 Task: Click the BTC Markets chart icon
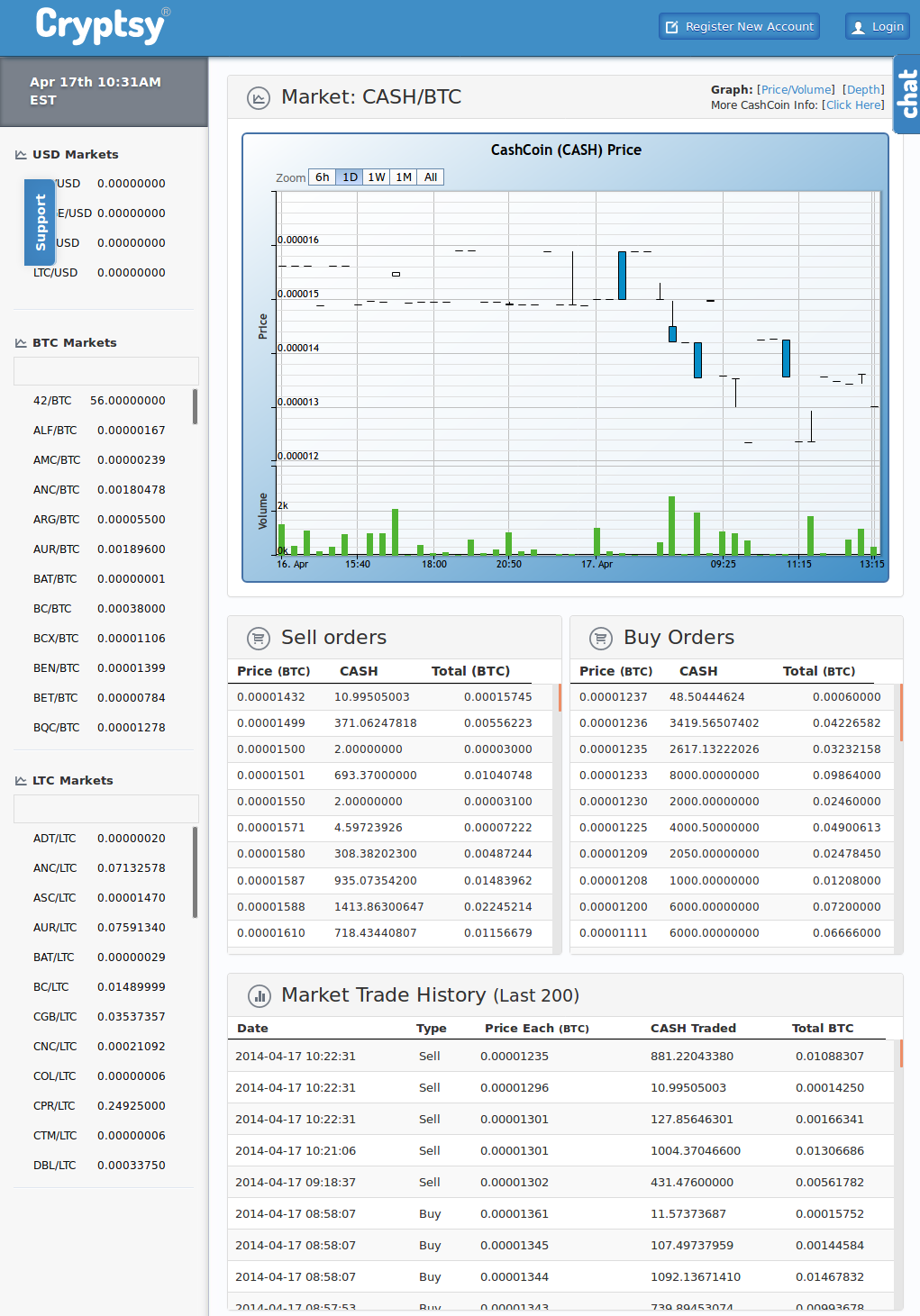21,343
